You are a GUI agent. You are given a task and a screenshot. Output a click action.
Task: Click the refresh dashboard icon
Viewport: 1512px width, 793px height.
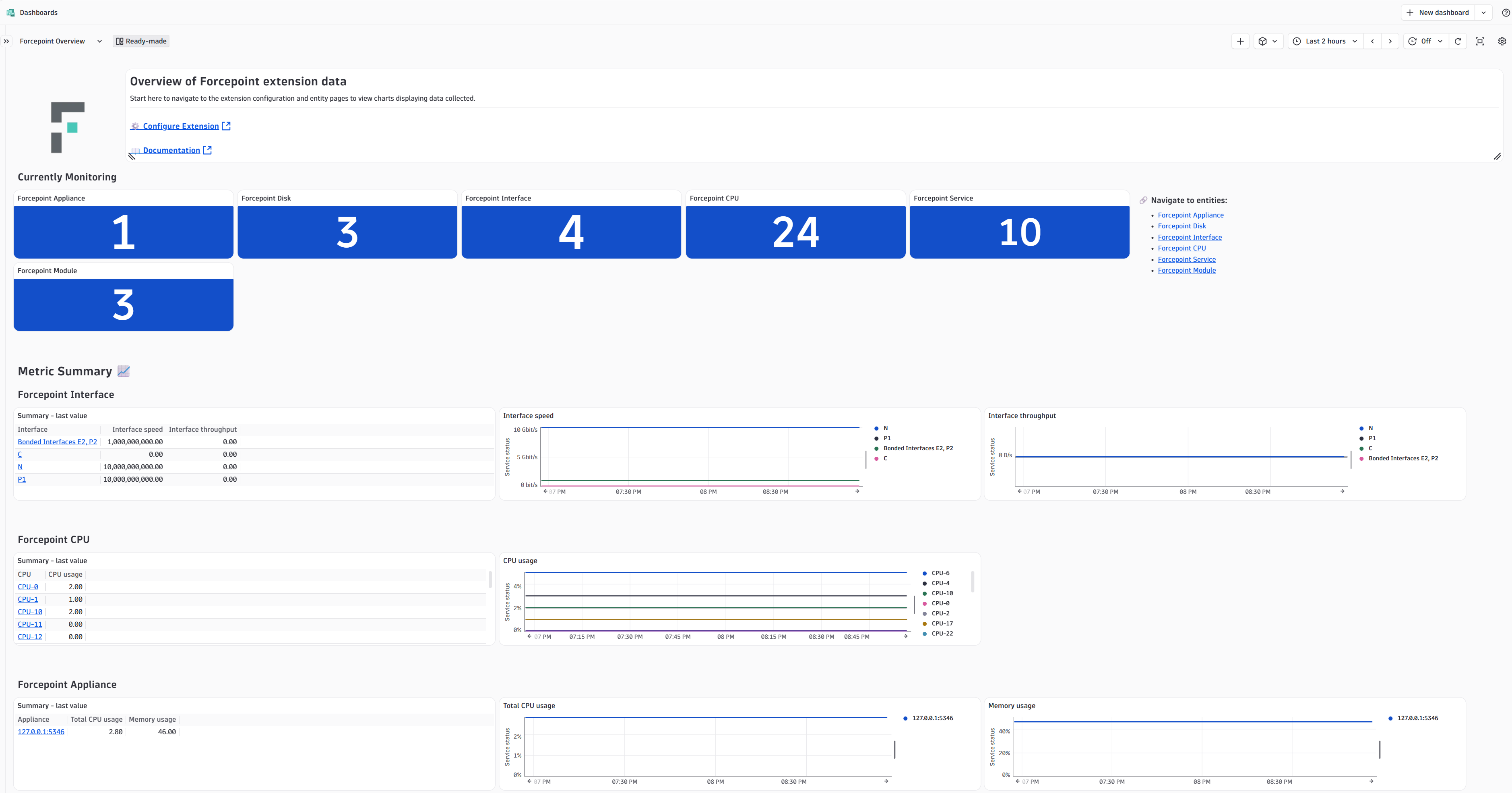pyautogui.click(x=1458, y=41)
